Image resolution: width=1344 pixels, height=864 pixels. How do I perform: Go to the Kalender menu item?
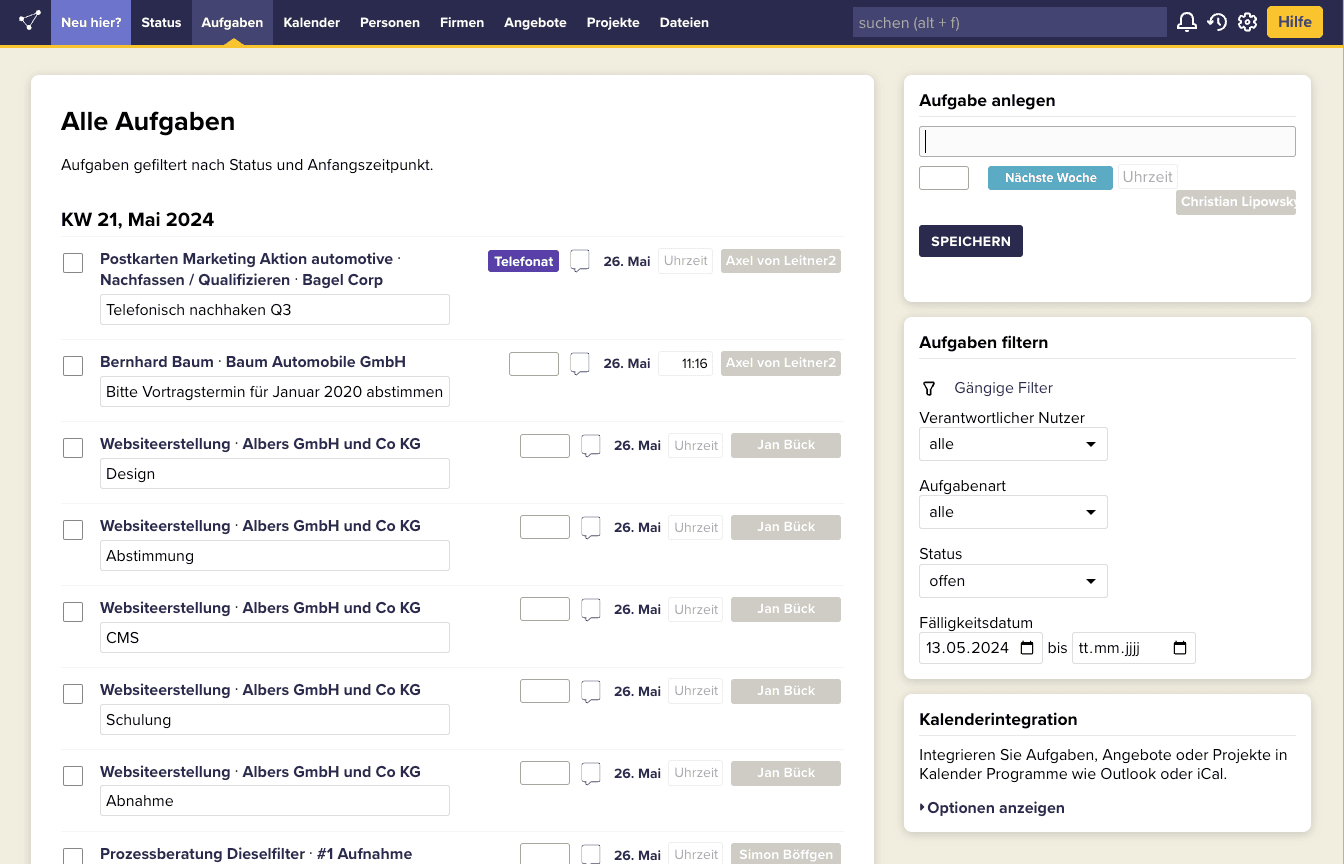tap(311, 22)
